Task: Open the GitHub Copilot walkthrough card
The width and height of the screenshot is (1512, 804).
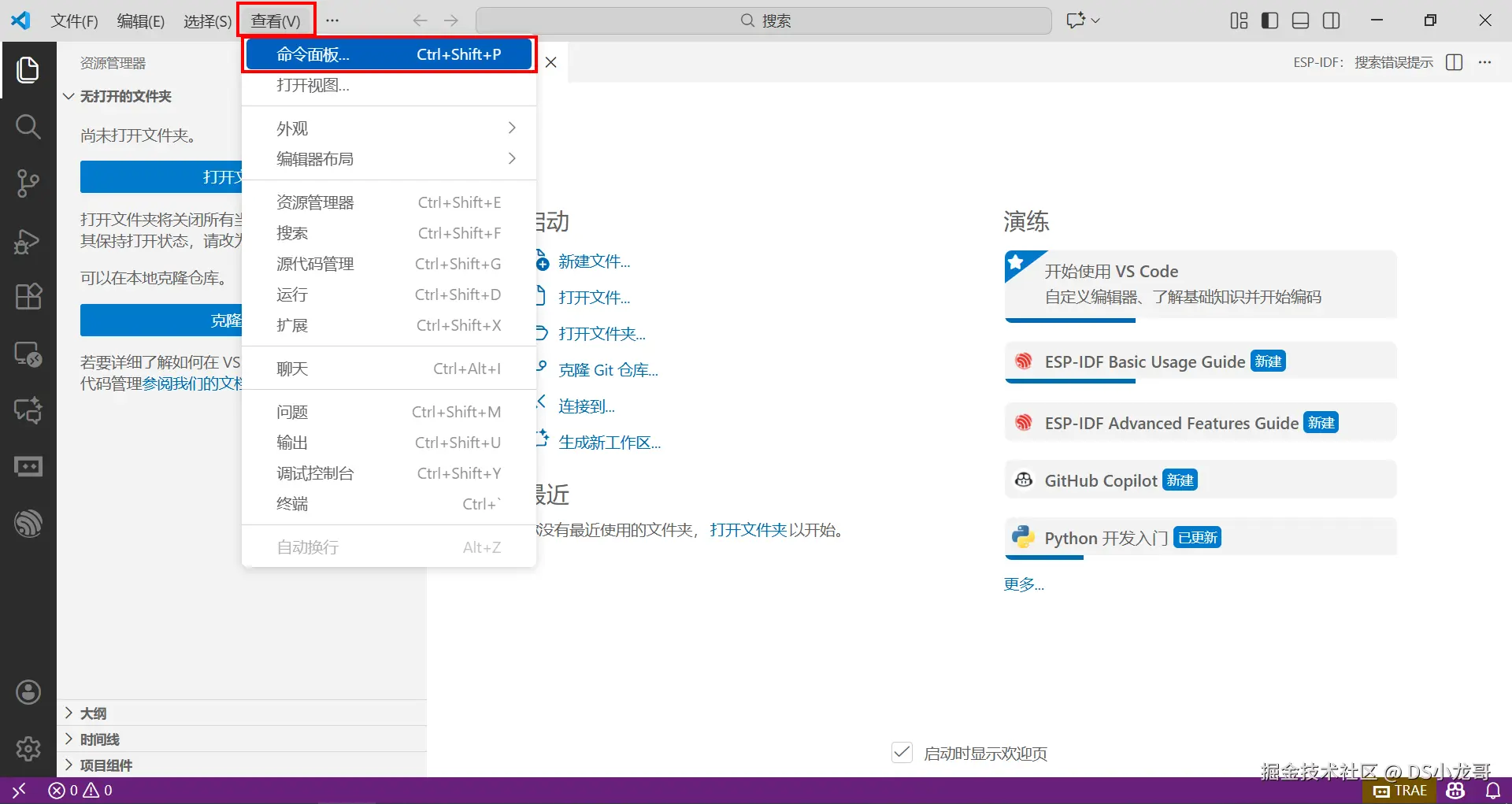Action: [1201, 480]
